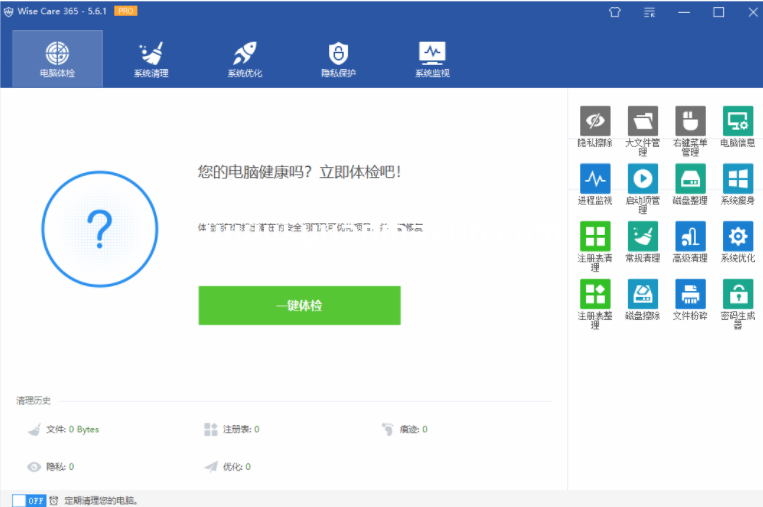
Task: Open the 大文件管理 big files manager
Action: (642, 130)
